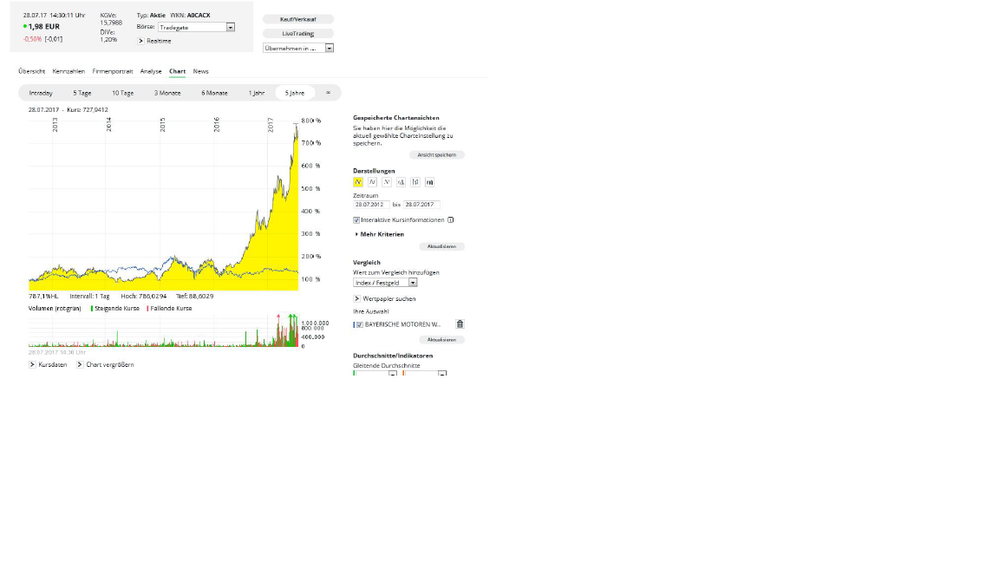
Task: Select 5 Jahre time range
Action: 295,93
